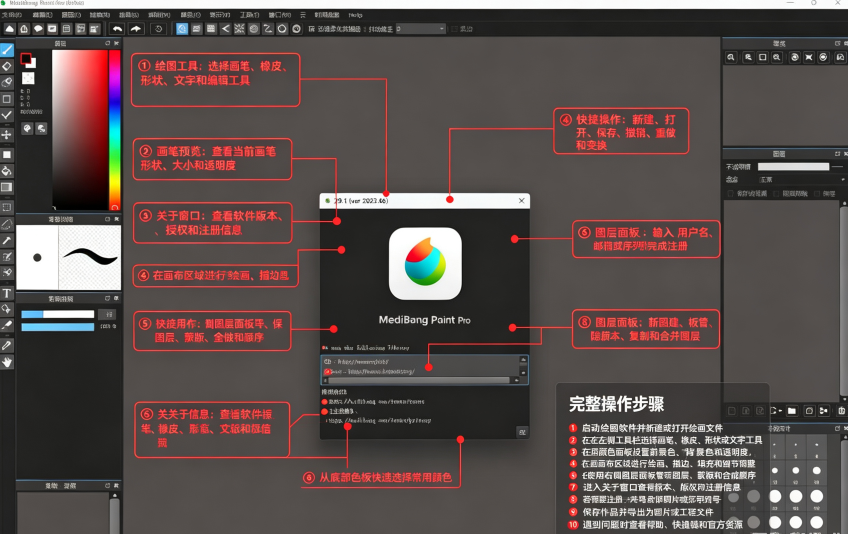
Task: Select the Gradient tool
Action: pyautogui.click(x=6, y=187)
